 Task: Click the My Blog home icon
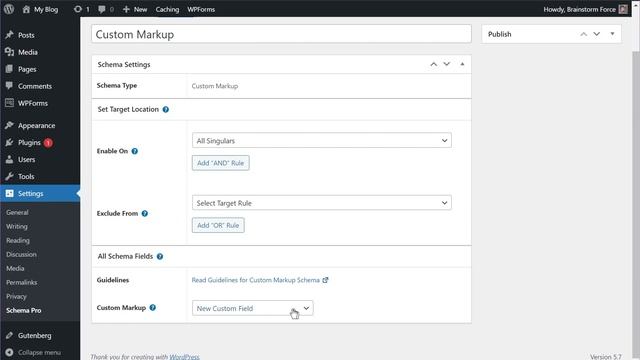coord(26,9)
